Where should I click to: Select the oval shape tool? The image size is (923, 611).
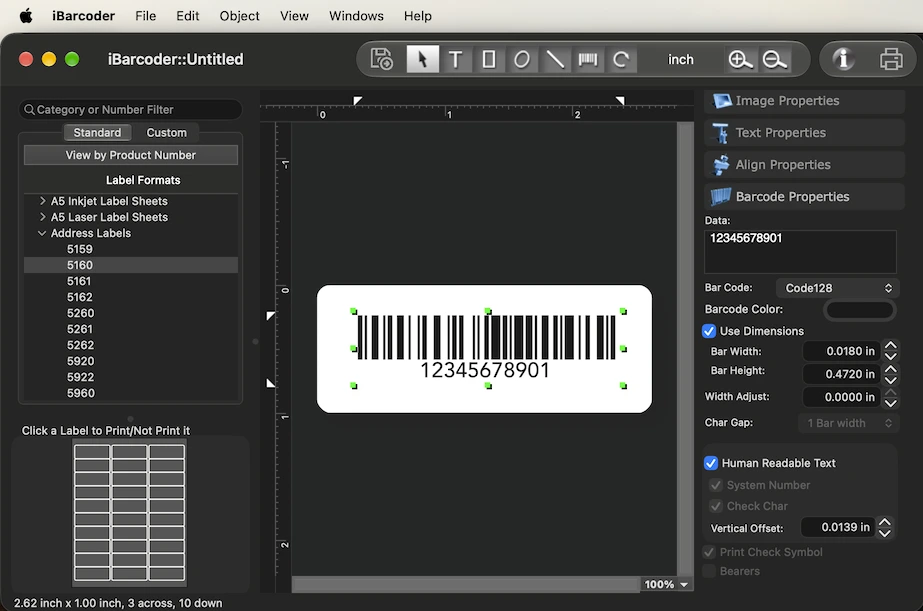522,59
